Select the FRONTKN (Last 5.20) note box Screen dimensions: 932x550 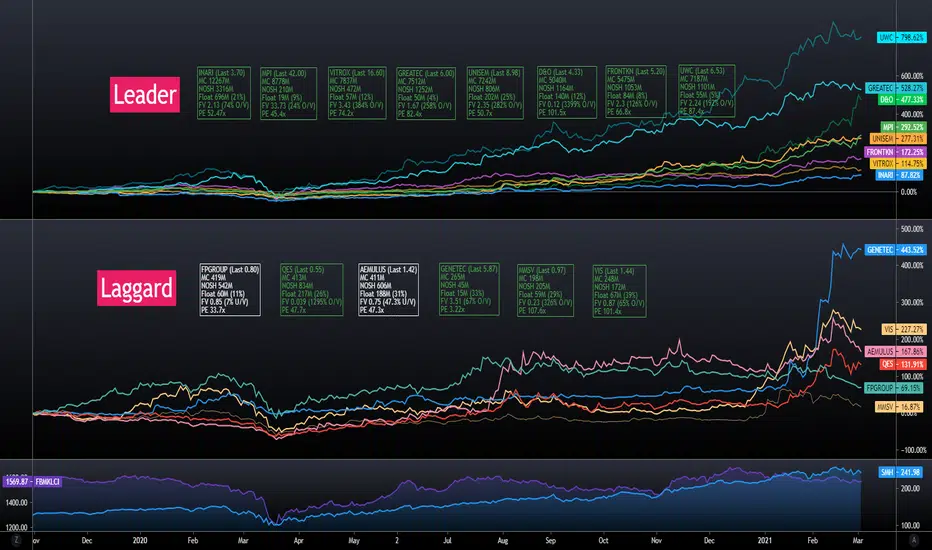(636, 92)
